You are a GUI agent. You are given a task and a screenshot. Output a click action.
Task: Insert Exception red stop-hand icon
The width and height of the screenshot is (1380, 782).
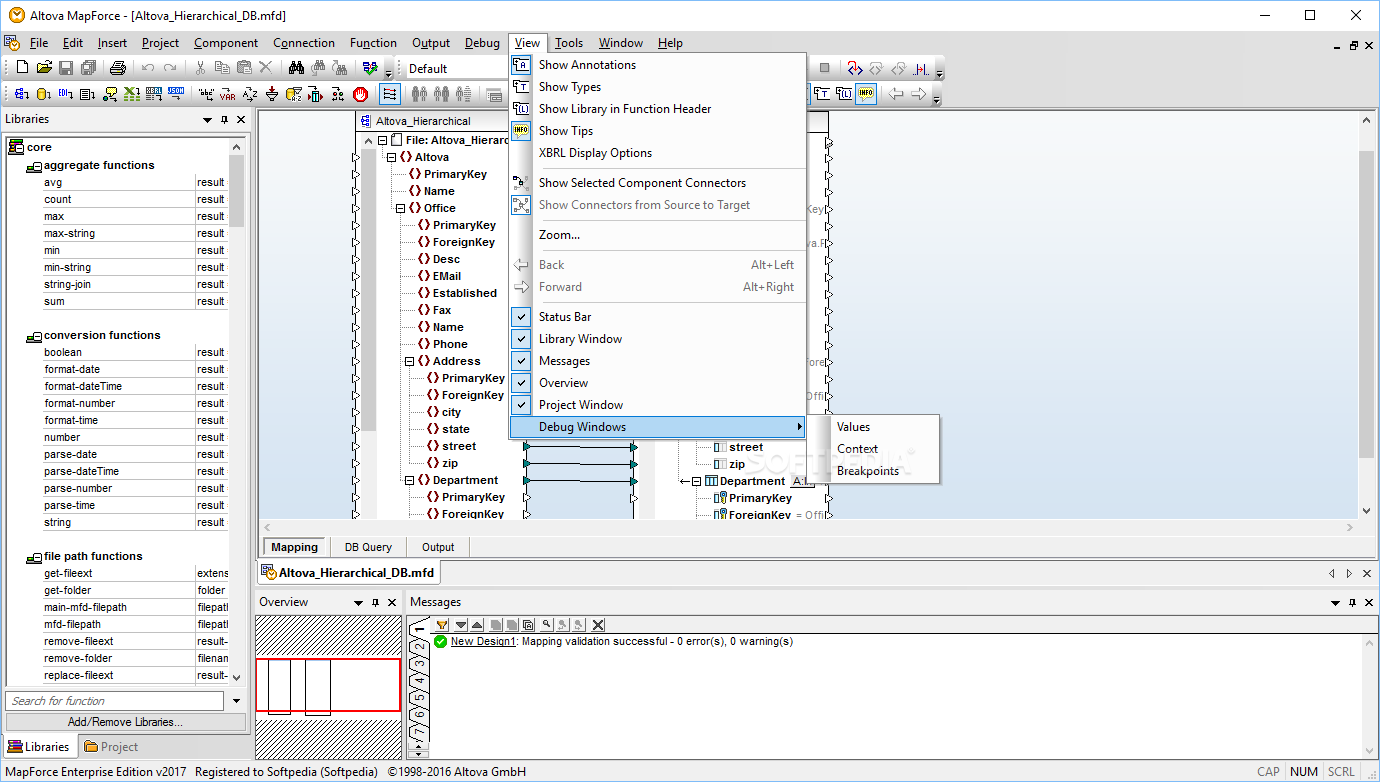360,94
